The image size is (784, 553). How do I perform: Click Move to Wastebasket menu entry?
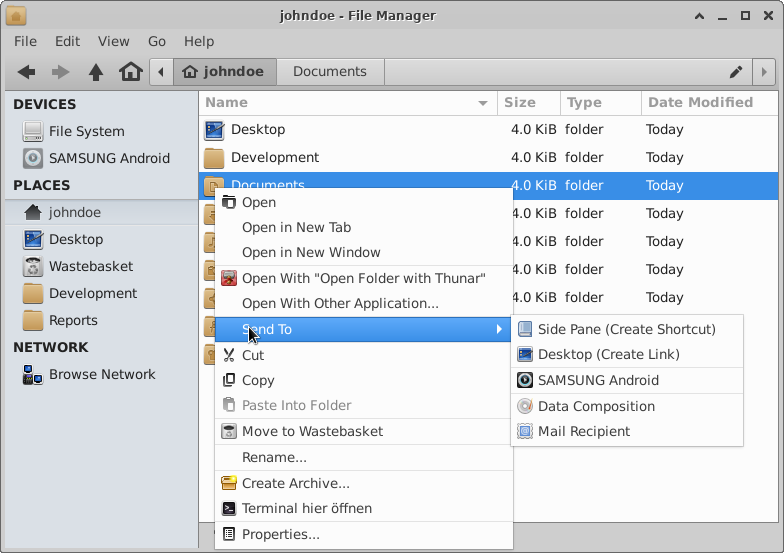click(364, 432)
